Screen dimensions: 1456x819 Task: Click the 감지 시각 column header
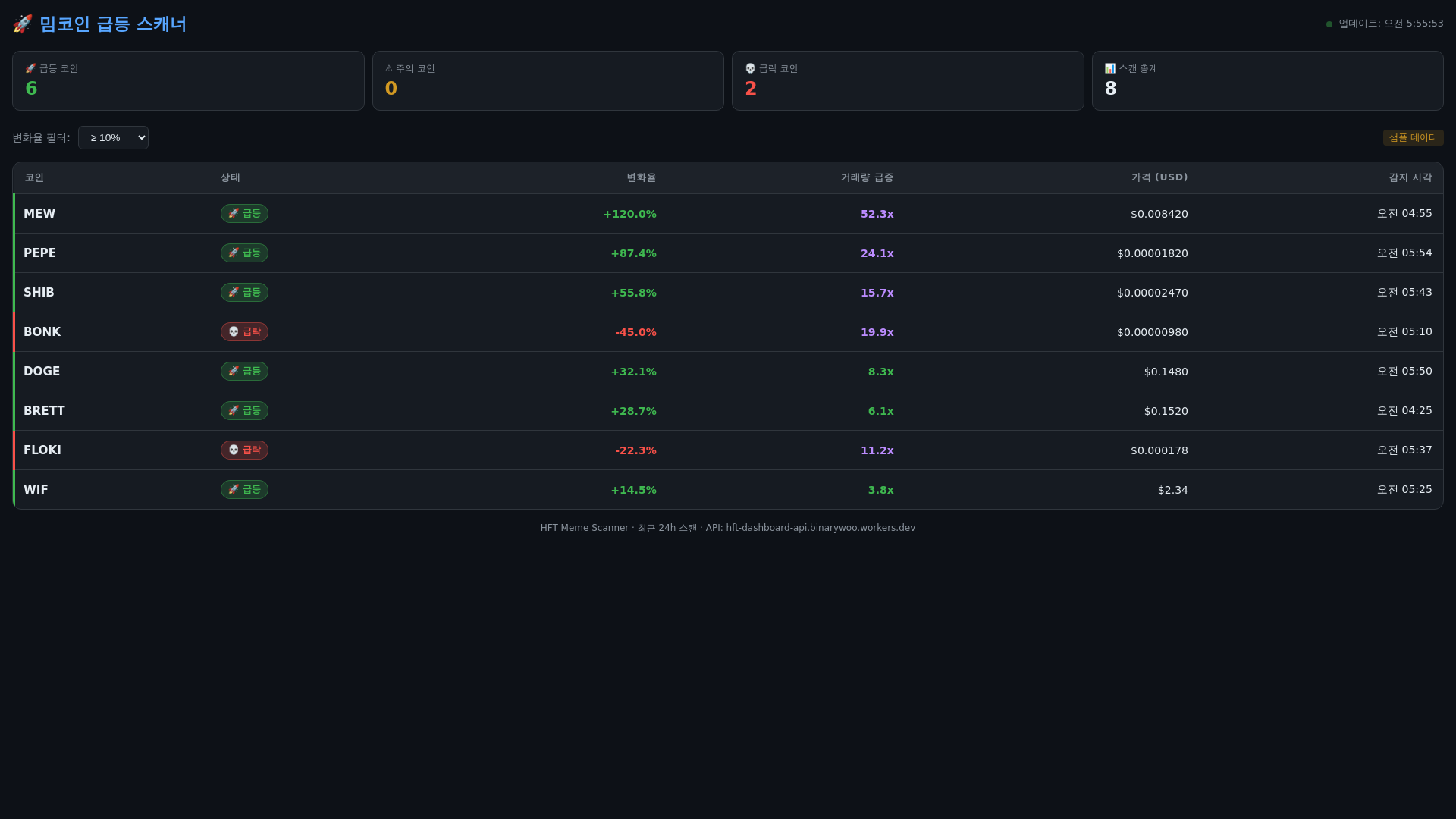coord(1410,177)
